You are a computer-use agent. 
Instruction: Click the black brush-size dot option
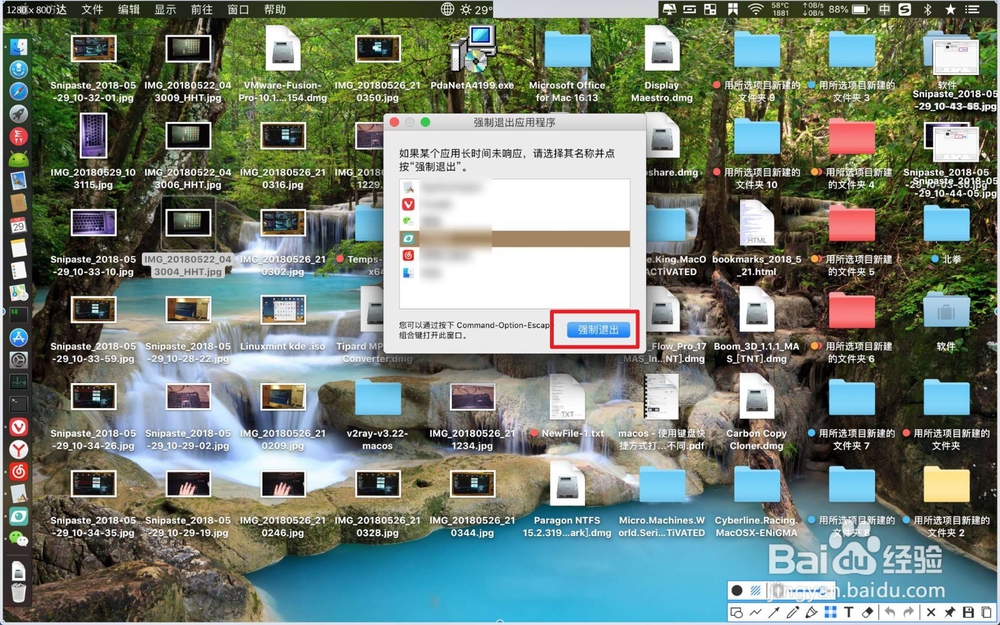(737, 590)
